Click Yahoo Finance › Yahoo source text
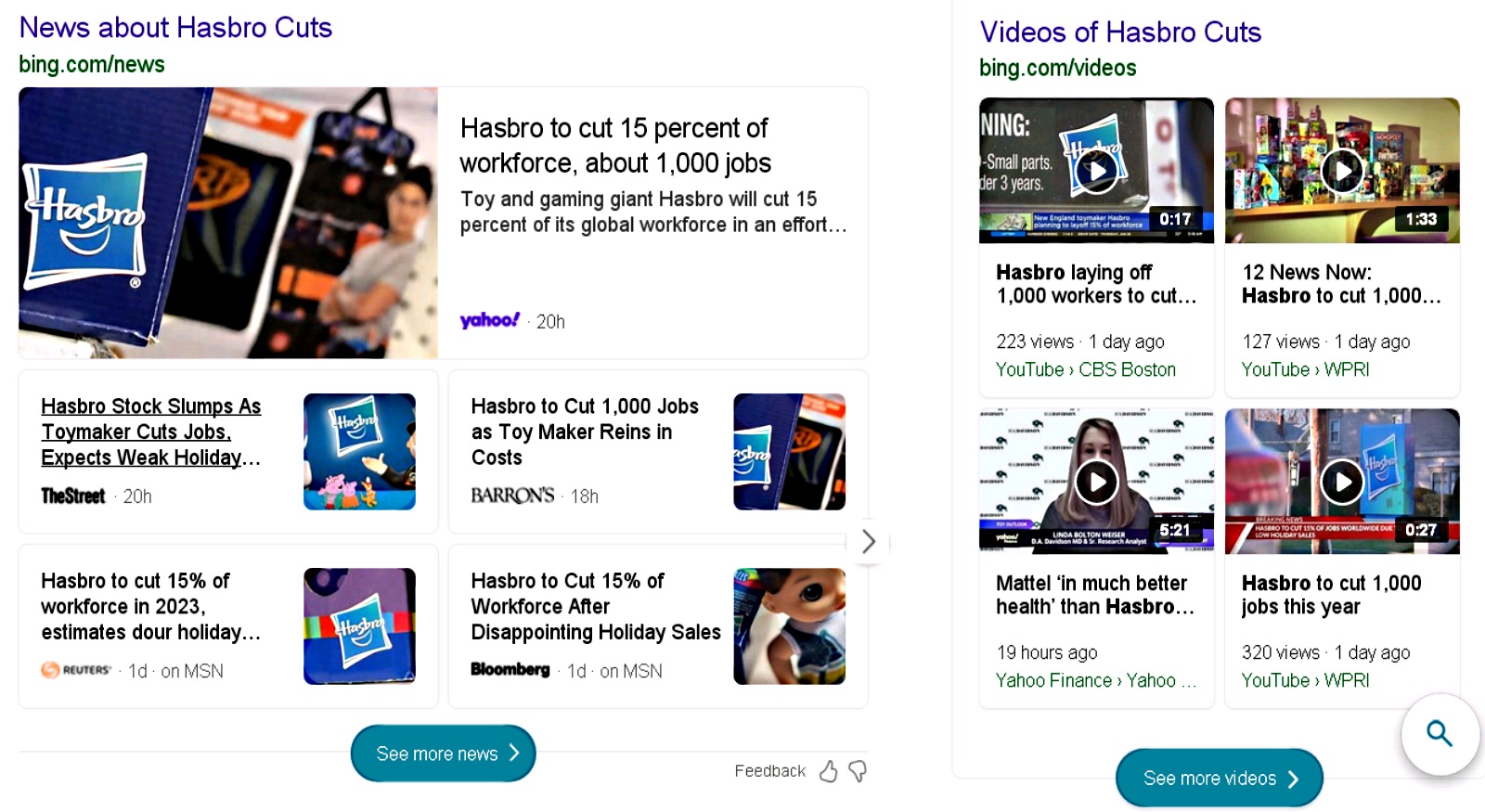 (x=1095, y=680)
